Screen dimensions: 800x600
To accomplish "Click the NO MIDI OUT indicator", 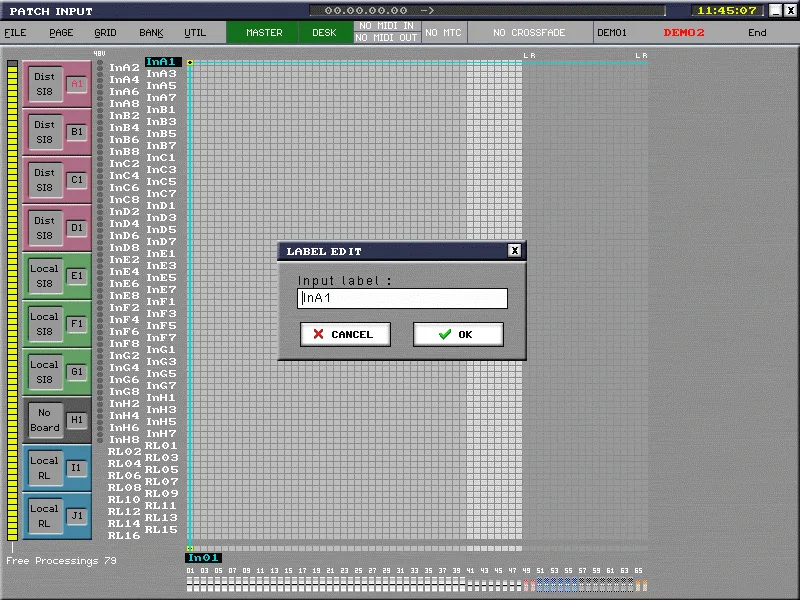I will pos(387,38).
